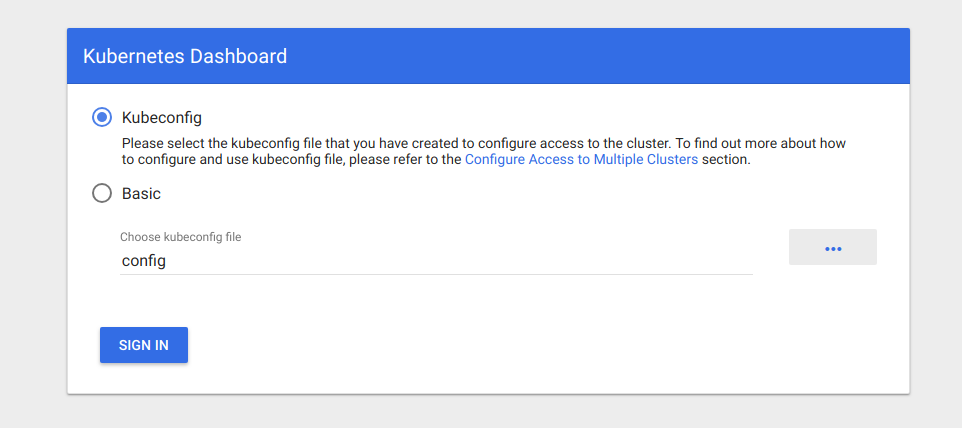This screenshot has height=428, width=962.
Task: Click the kubeconfig description paragraph first line
Action: coord(483,143)
